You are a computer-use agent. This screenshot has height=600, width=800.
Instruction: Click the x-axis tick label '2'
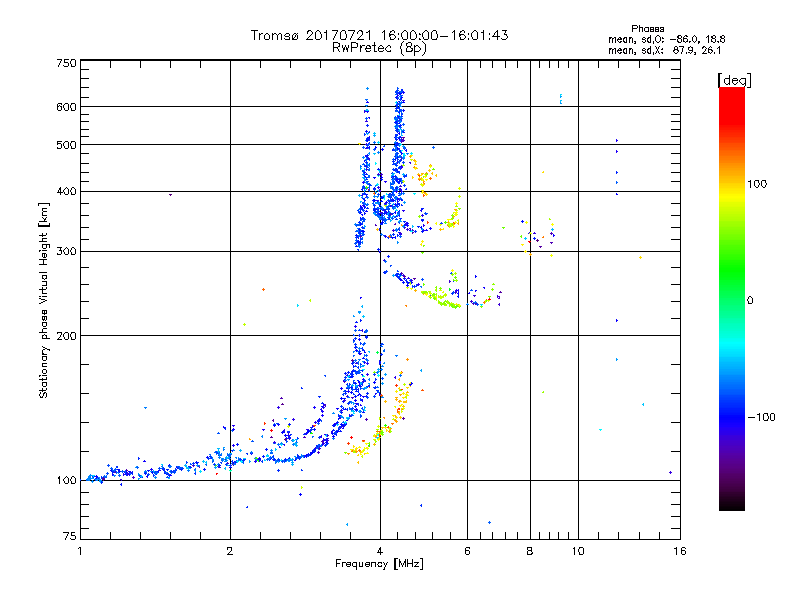click(x=230, y=551)
